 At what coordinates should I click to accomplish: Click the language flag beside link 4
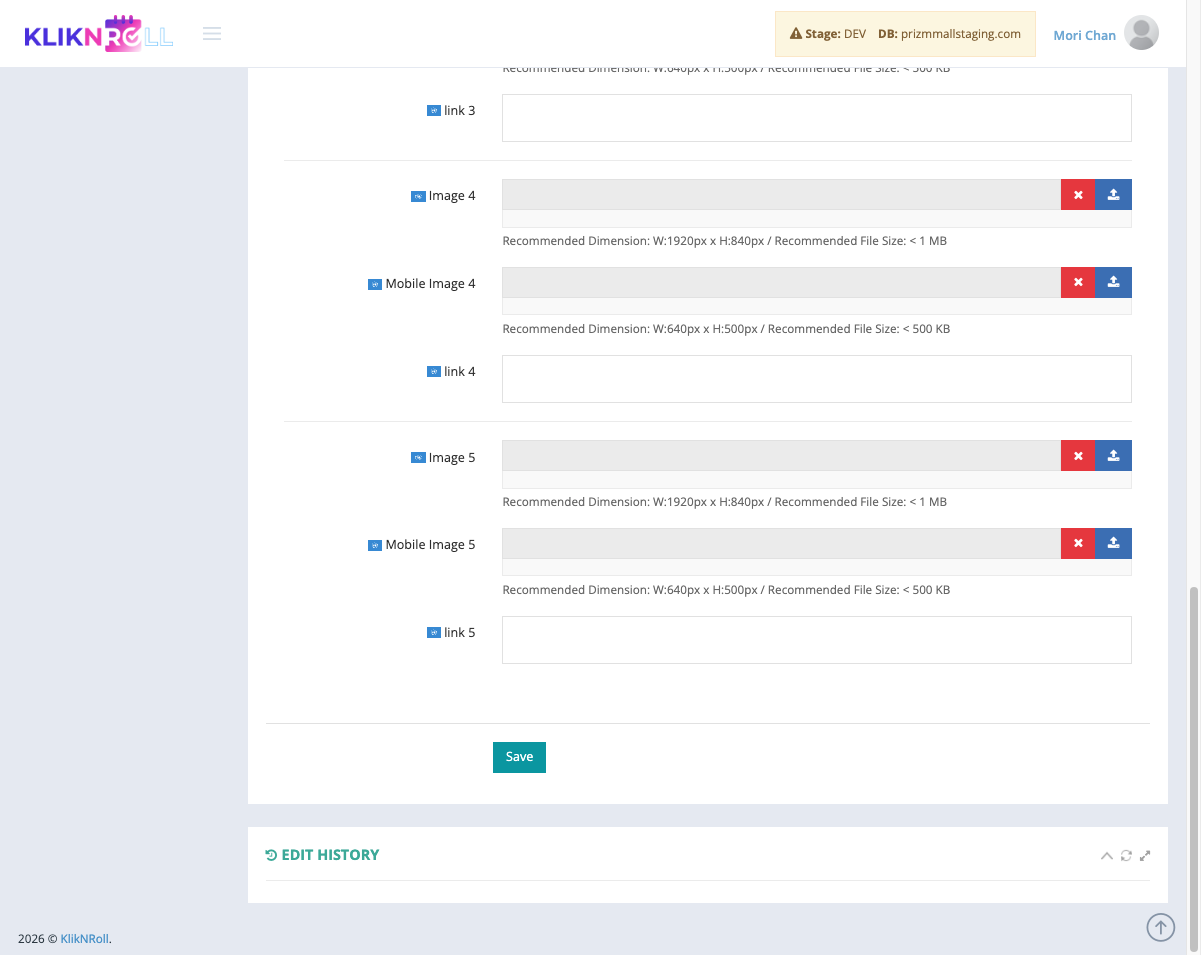tap(434, 372)
